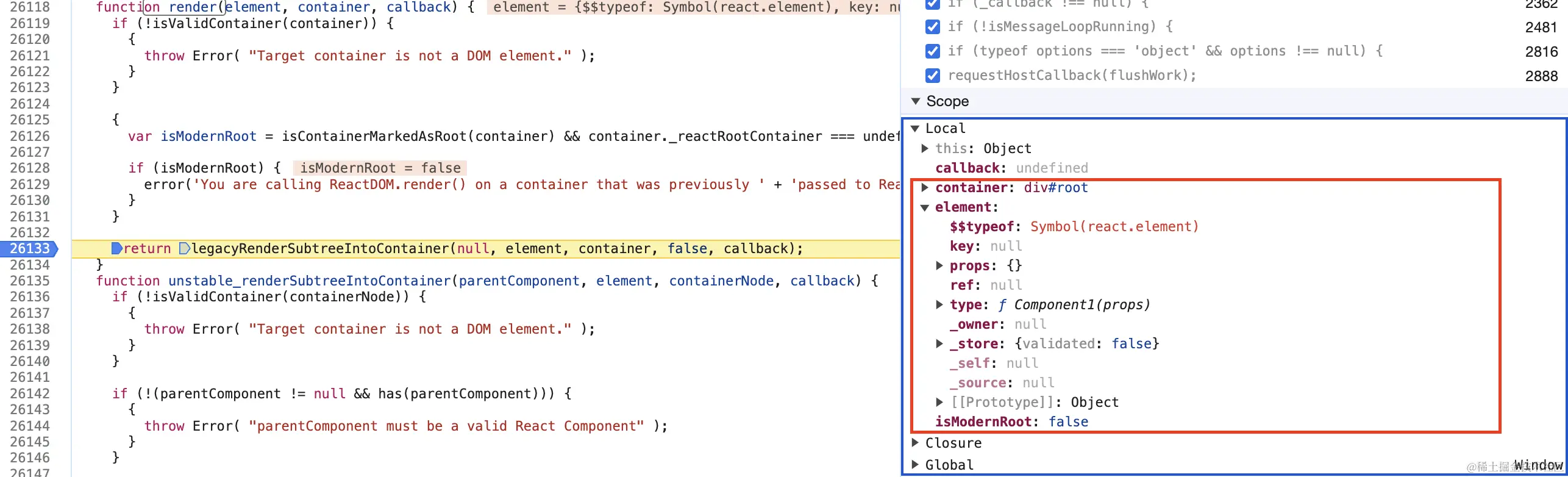The width and height of the screenshot is (1568, 477).
Task: Select the _owner: null property row
Action: tap(998, 324)
